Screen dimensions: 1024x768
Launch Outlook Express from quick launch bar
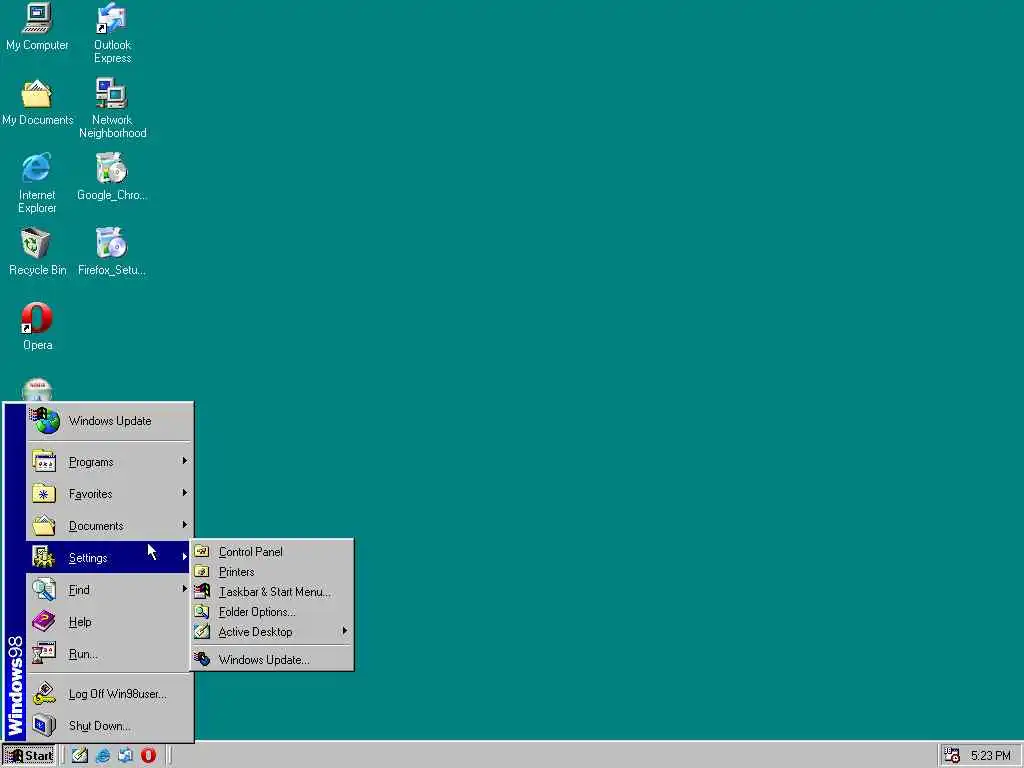(x=125, y=756)
